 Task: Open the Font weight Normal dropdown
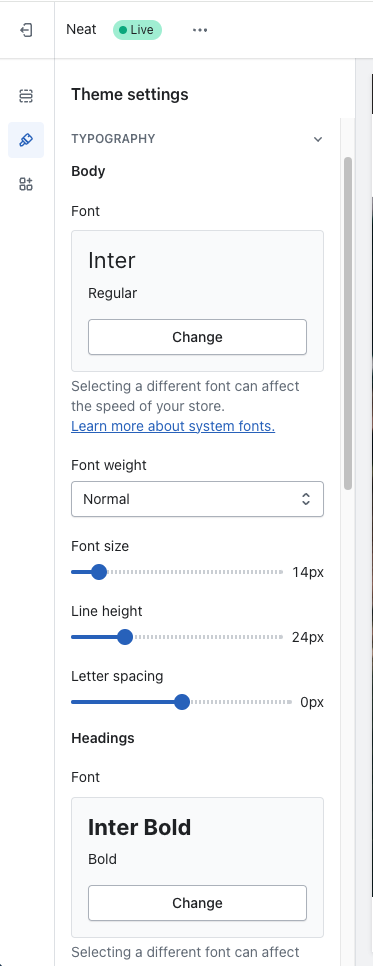(197, 499)
